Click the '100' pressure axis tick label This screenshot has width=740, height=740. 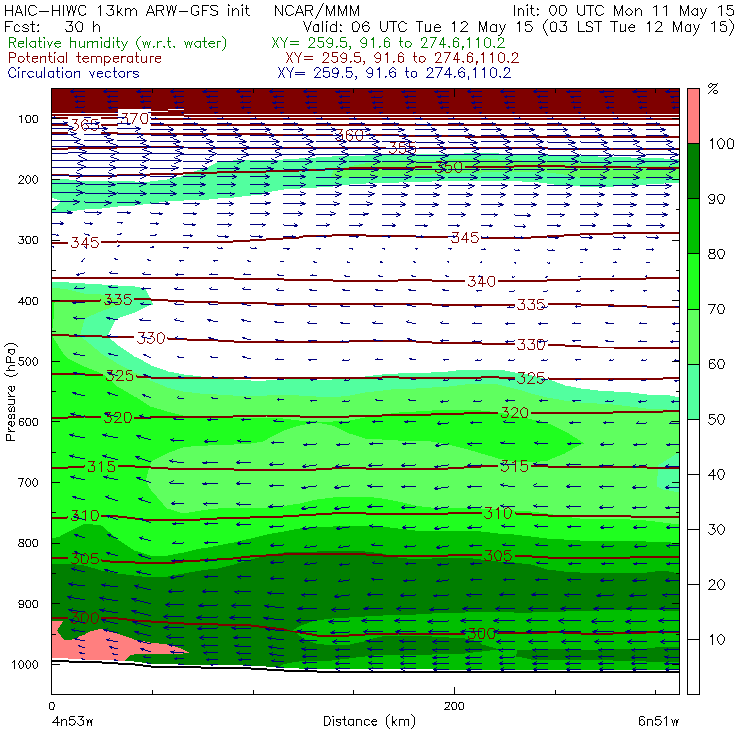click(28, 119)
